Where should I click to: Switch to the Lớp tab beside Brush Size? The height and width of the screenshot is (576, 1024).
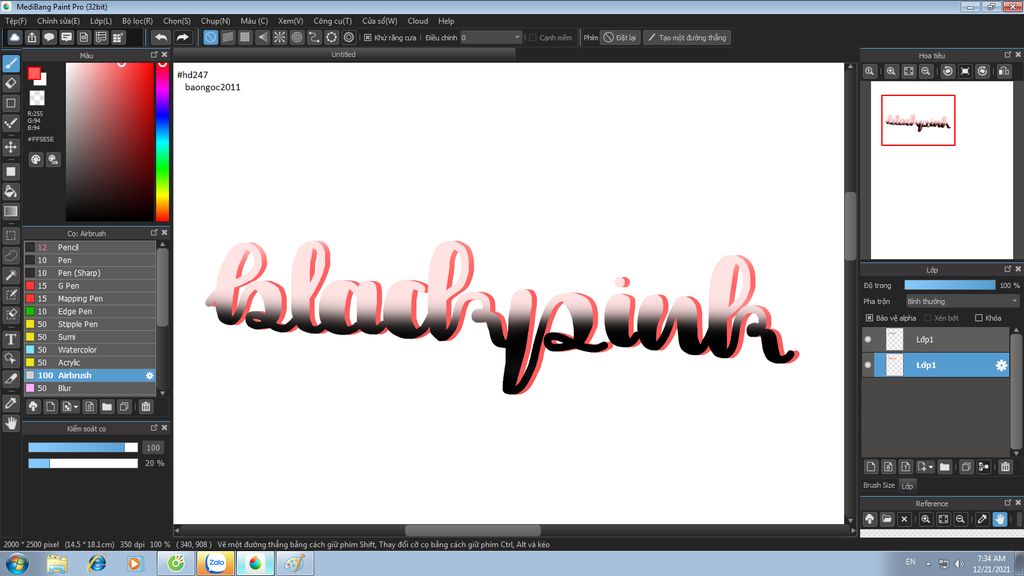907,486
